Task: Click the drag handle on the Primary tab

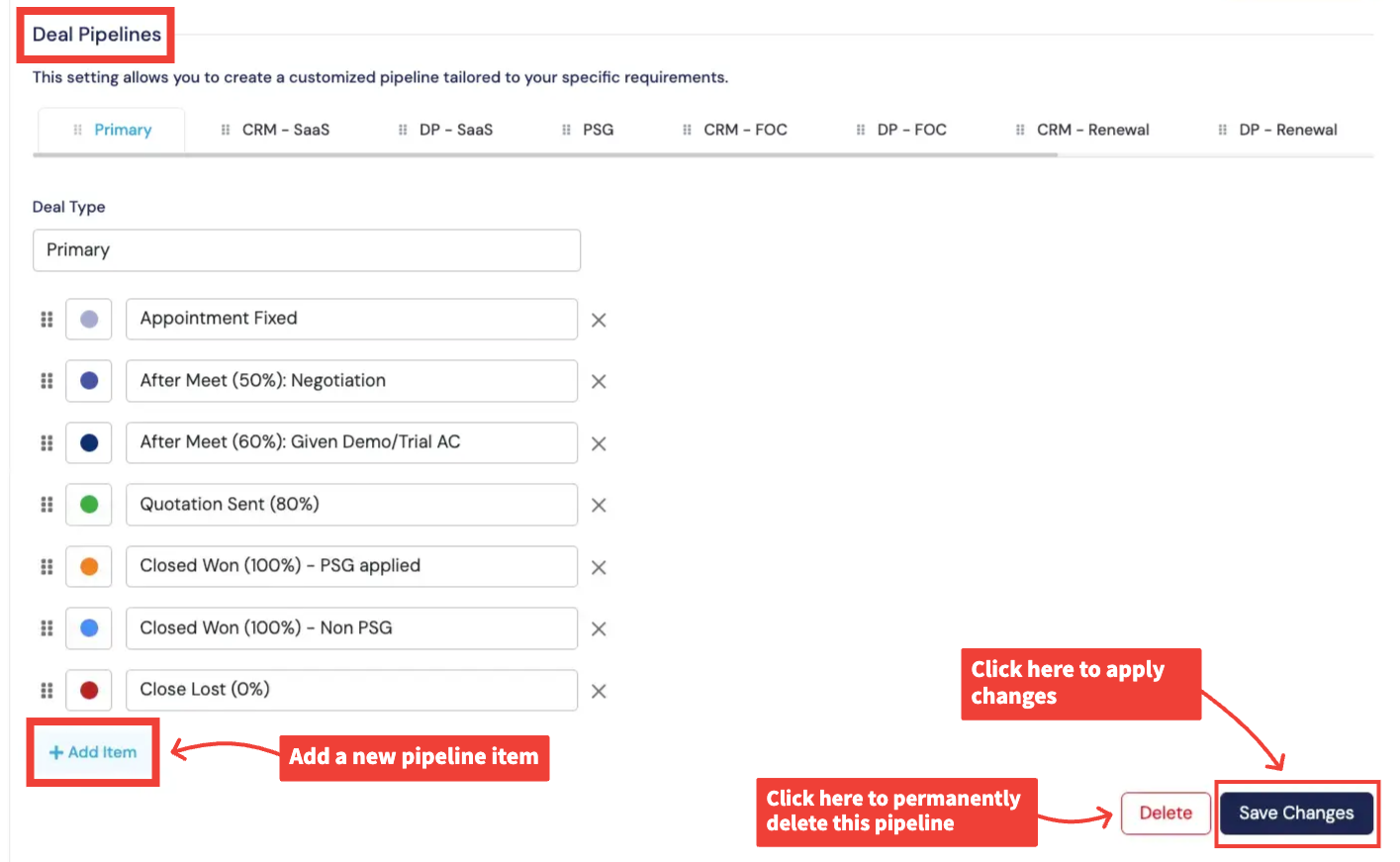Action: (77, 129)
